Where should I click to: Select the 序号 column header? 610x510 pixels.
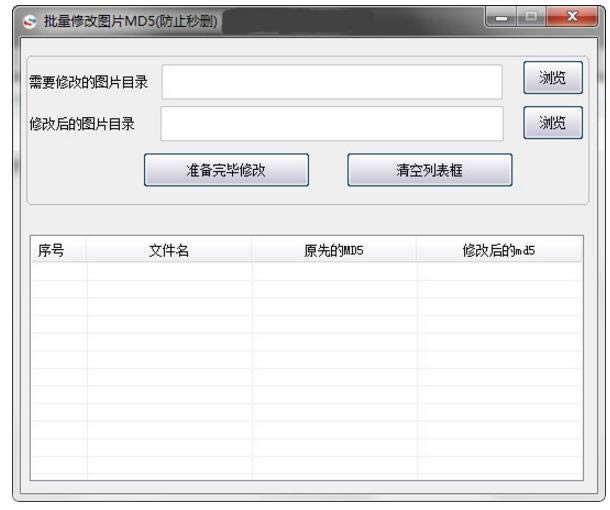click(x=52, y=251)
